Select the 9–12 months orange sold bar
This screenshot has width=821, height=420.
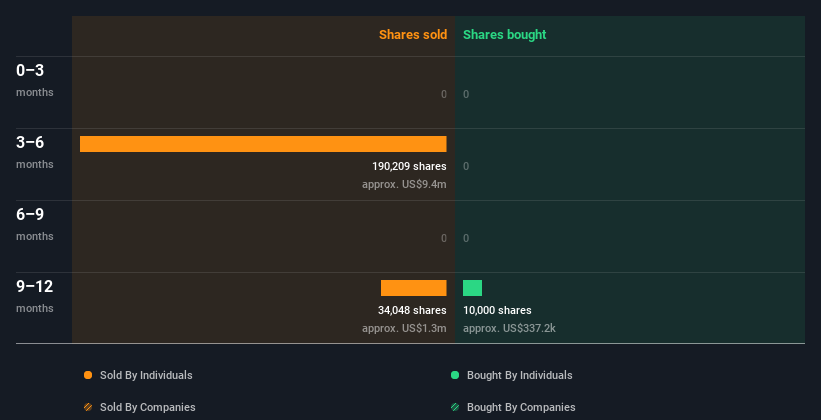coord(413,288)
